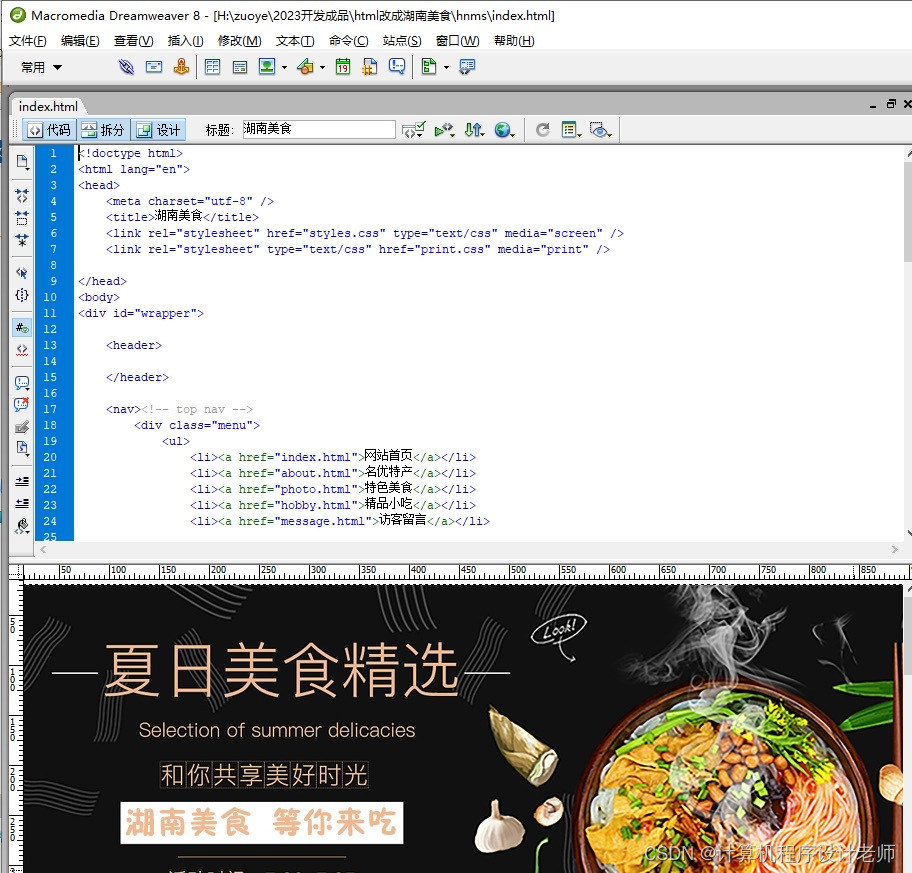
Task: Click the Collapse Selection icon
Action: pyautogui.click(x=22, y=218)
